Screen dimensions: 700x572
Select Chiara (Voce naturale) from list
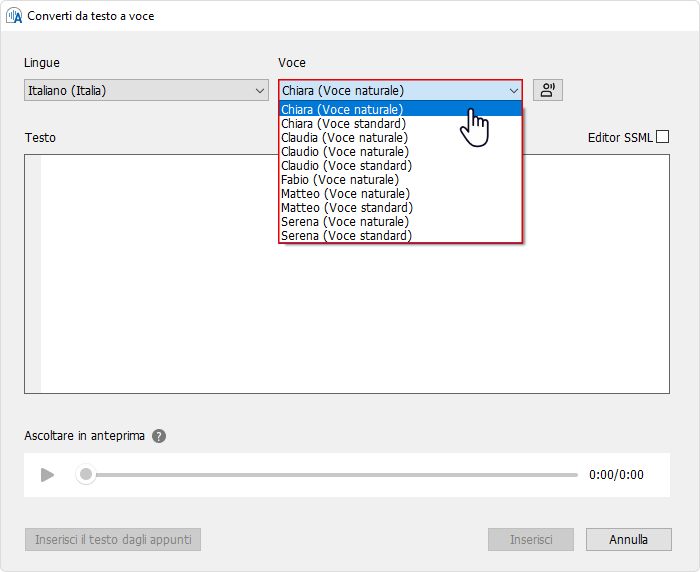[x=400, y=109]
